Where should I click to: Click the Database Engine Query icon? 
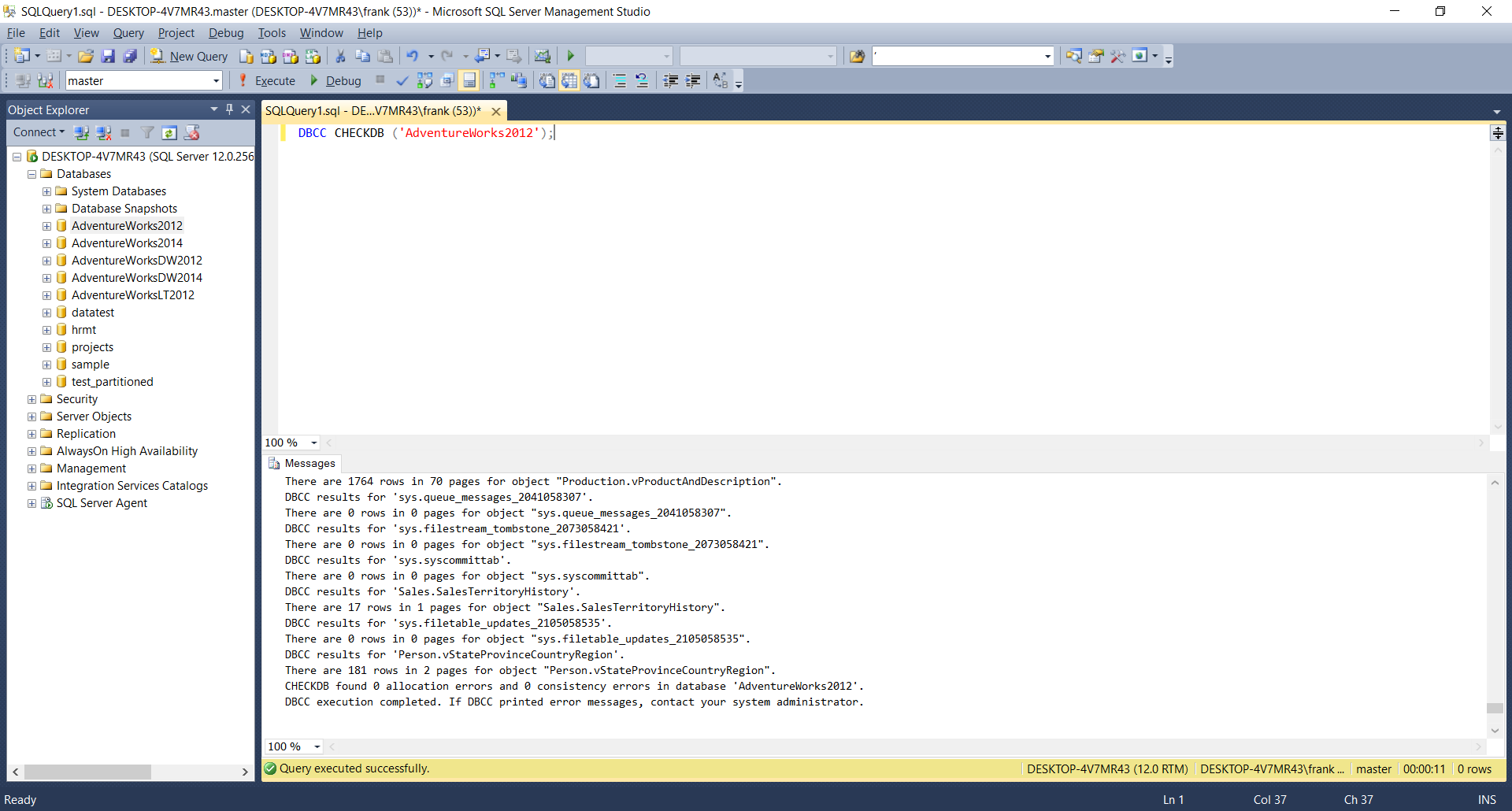pyautogui.click(x=246, y=56)
